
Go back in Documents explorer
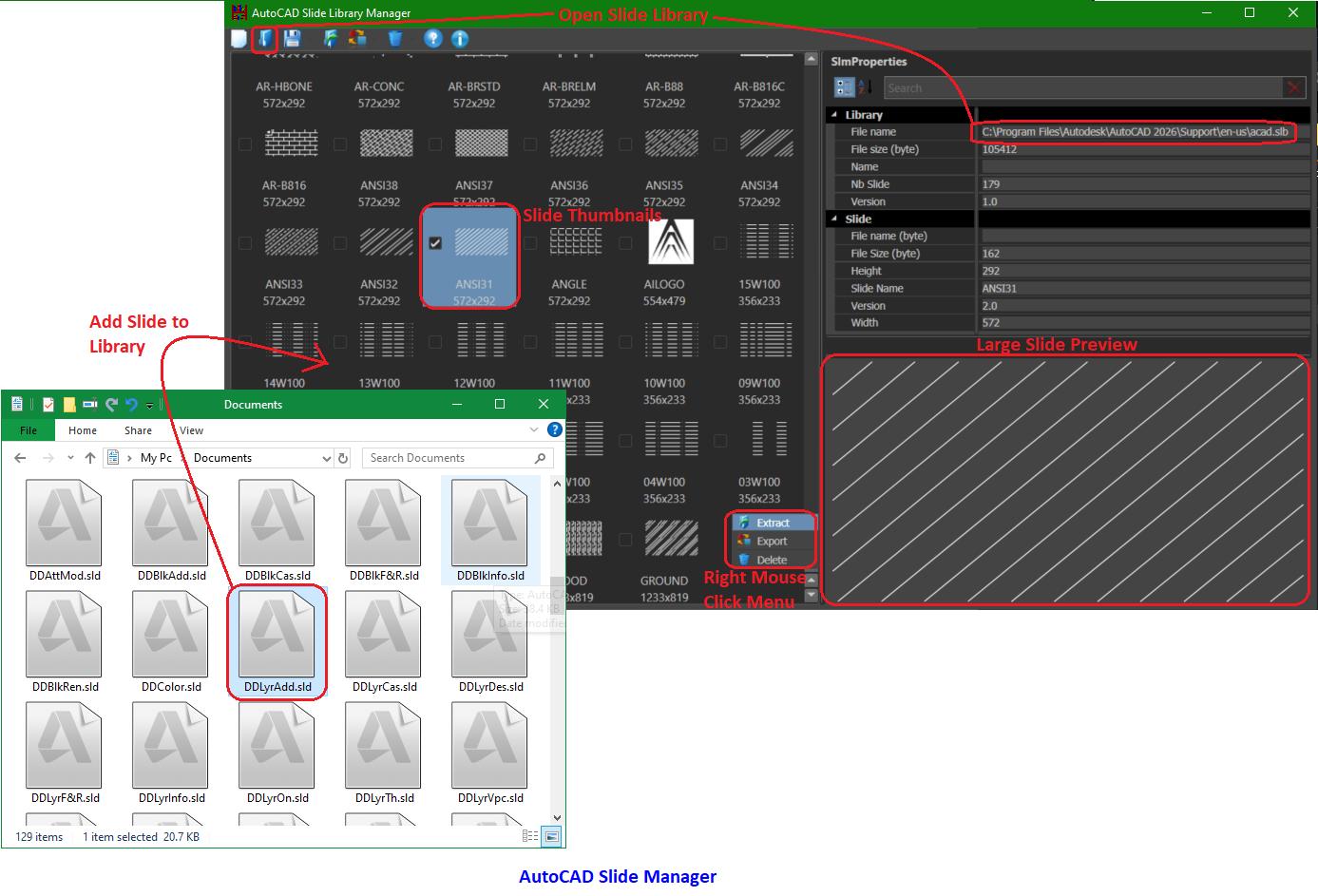point(20,458)
